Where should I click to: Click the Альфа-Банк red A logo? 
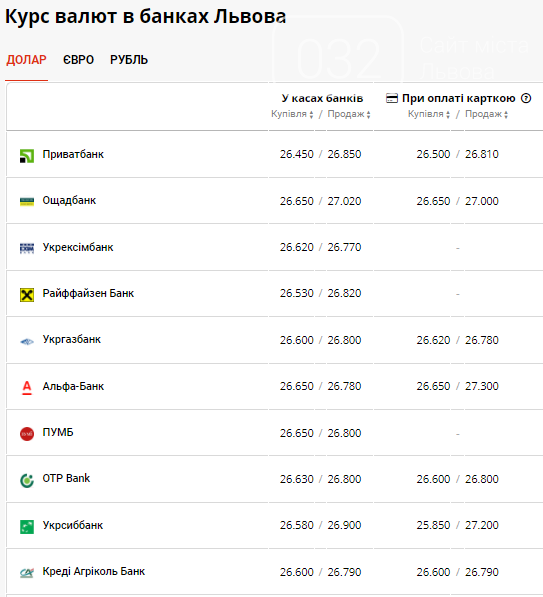click(x=27, y=388)
